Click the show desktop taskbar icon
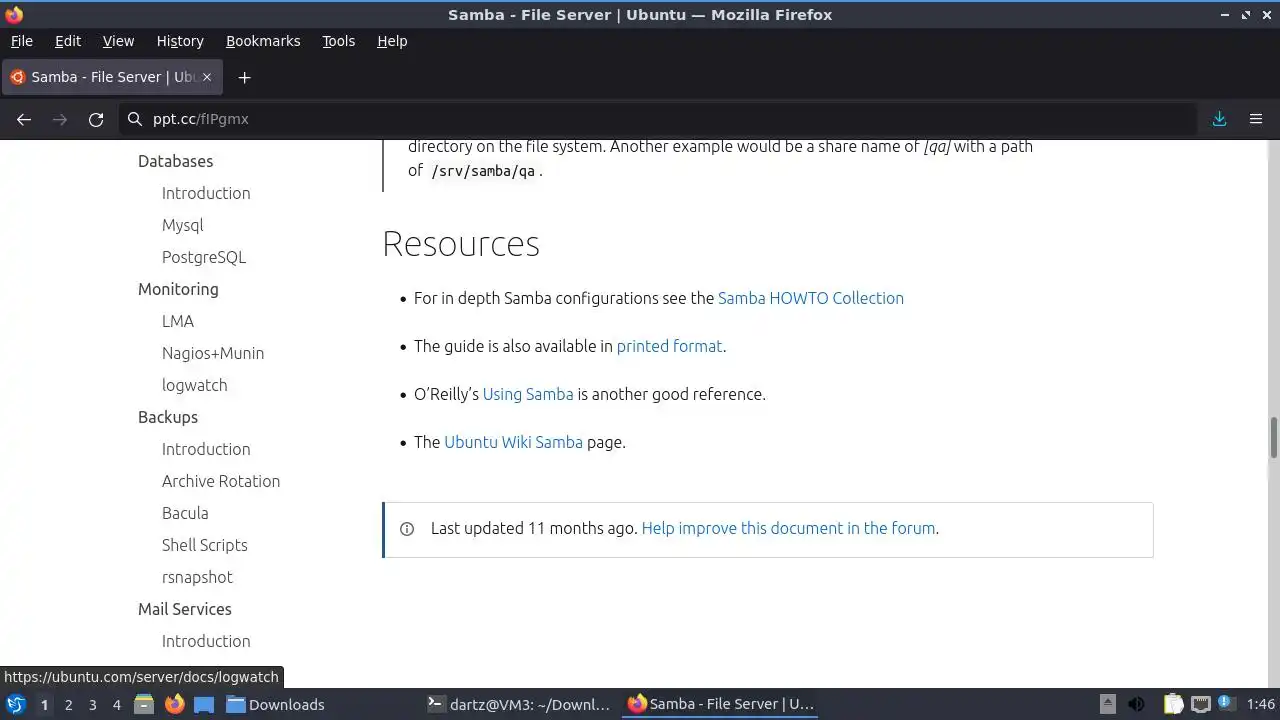This screenshot has height=720, width=1280. (x=204, y=704)
